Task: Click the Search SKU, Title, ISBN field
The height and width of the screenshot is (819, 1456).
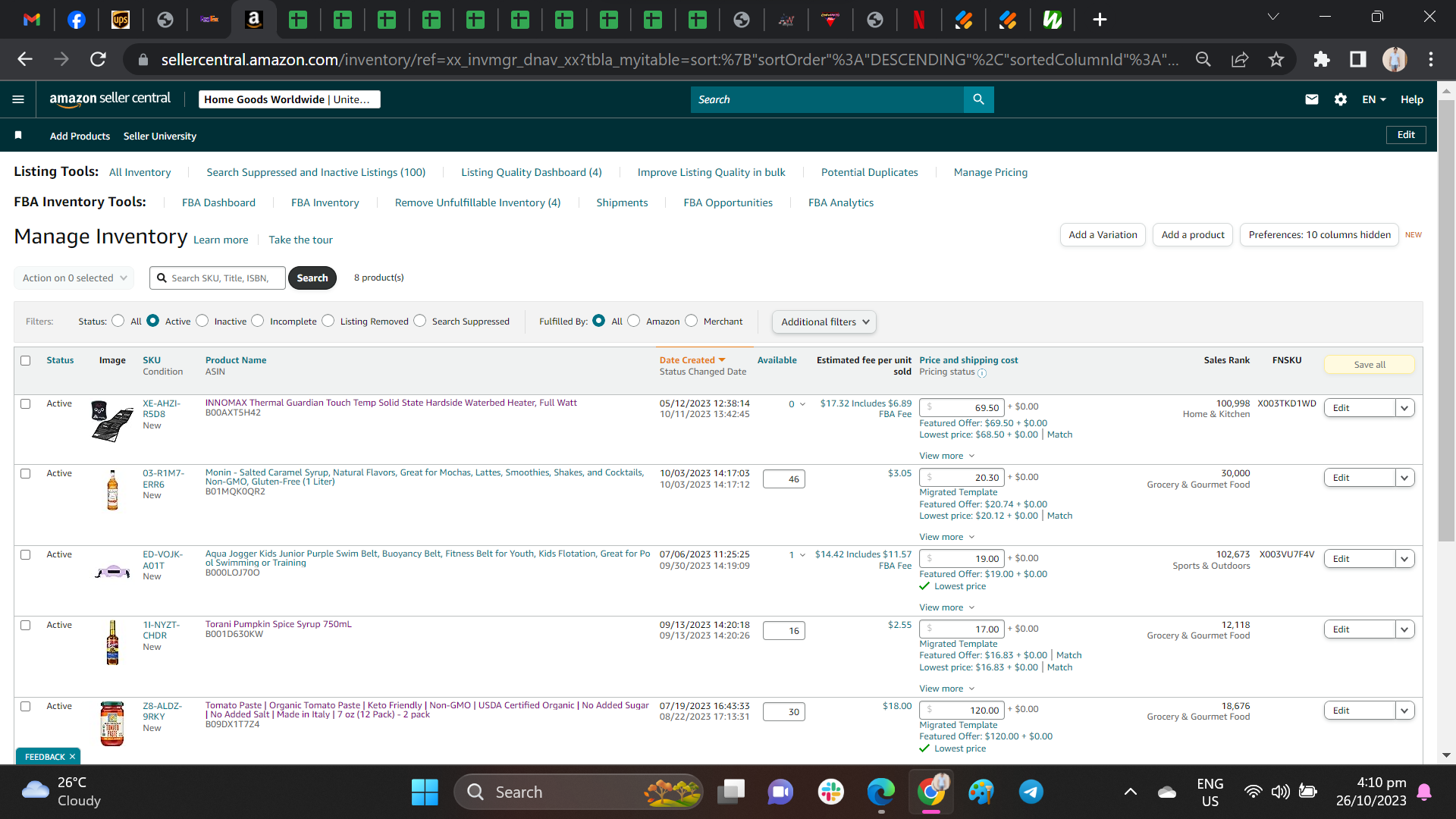Action: tap(218, 278)
